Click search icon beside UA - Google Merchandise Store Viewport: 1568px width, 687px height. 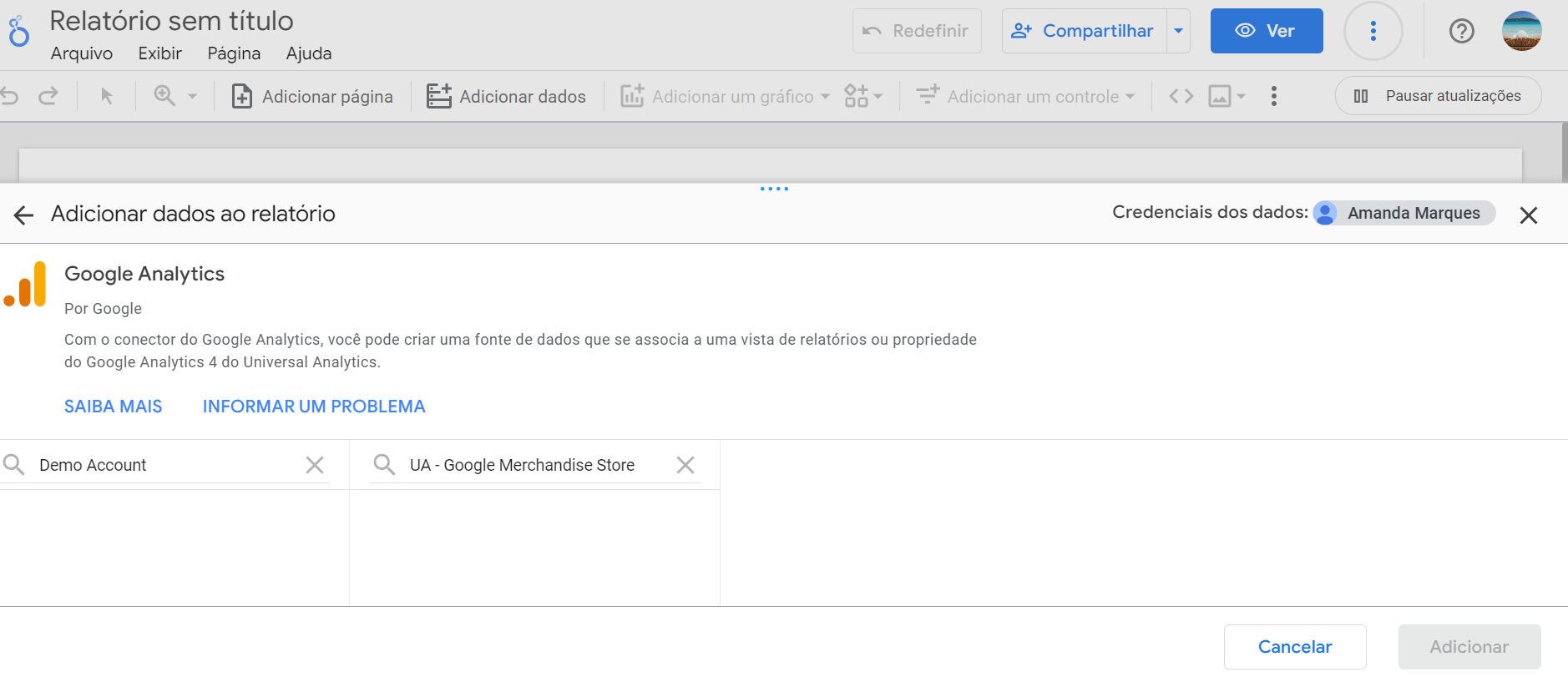[x=384, y=464]
